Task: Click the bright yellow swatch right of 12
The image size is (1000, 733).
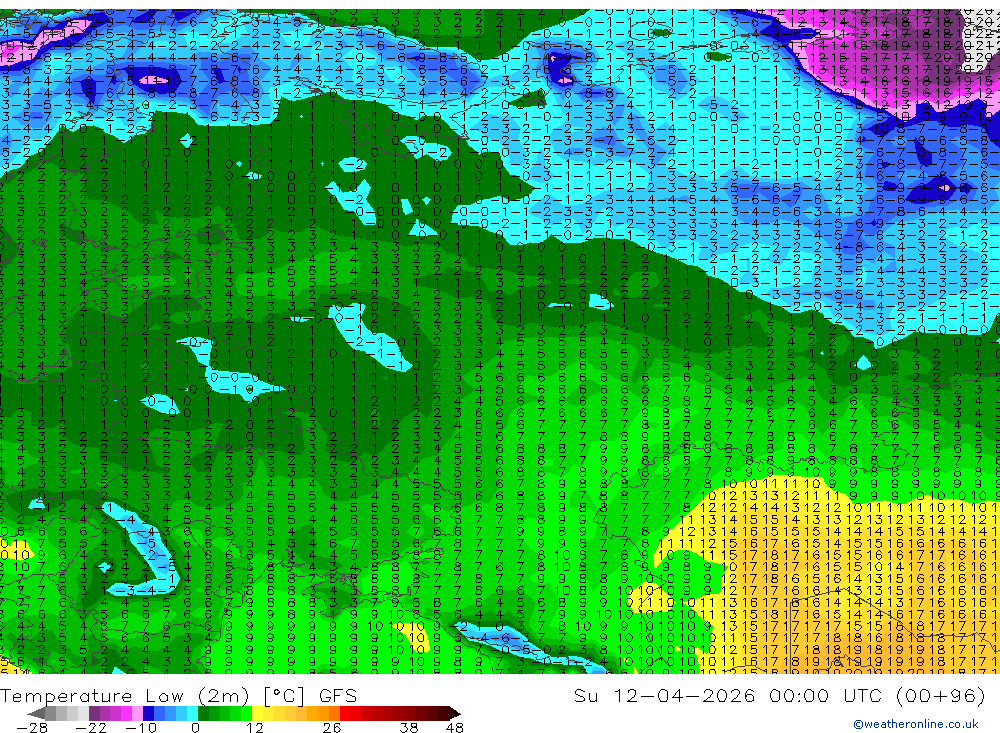Action: pyautogui.click(x=258, y=713)
